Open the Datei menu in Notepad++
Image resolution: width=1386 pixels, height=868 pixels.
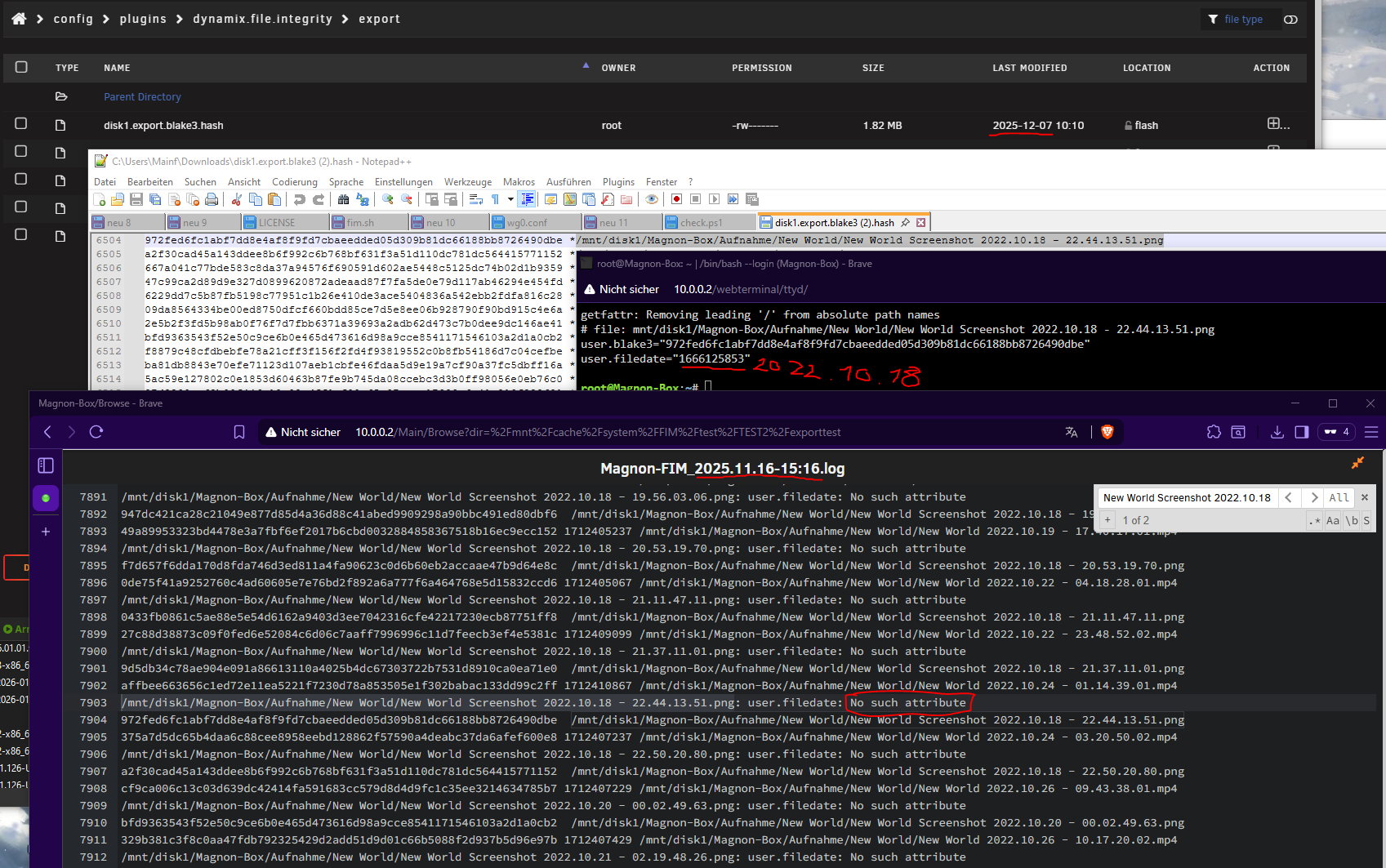pyautogui.click(x=105, y=182)
